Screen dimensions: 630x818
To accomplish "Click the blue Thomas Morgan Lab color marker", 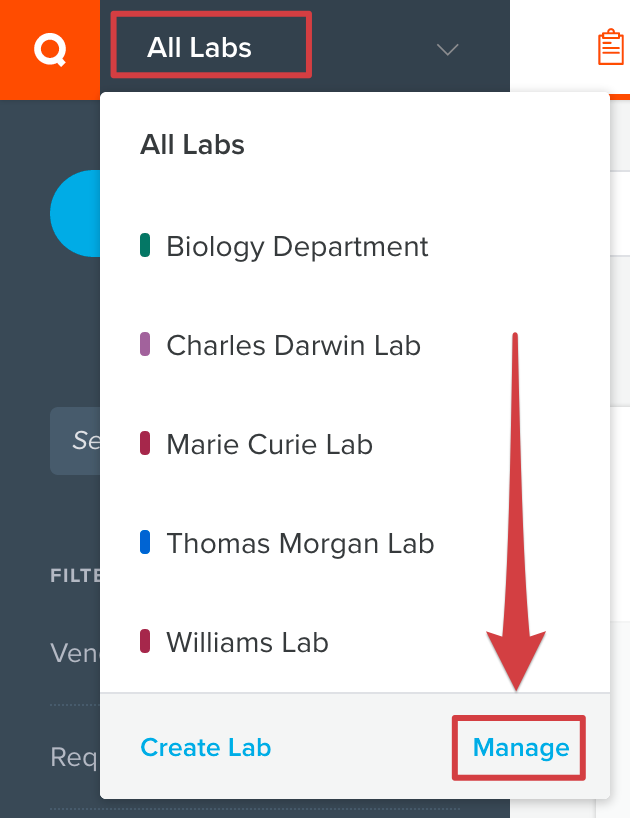I will click(x=145, y=542).
